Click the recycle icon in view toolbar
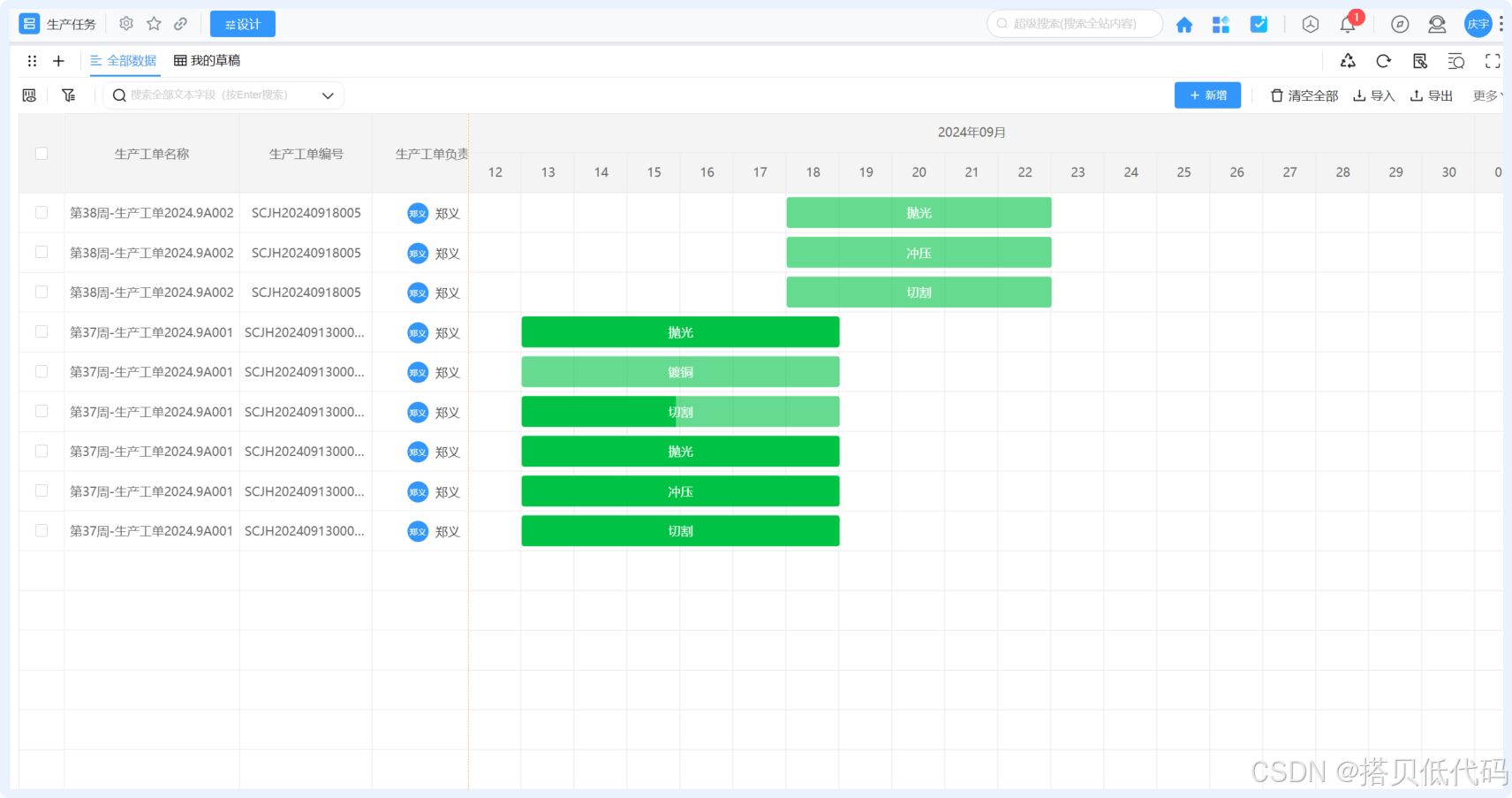1512x798 pixels. [1348, 61]
